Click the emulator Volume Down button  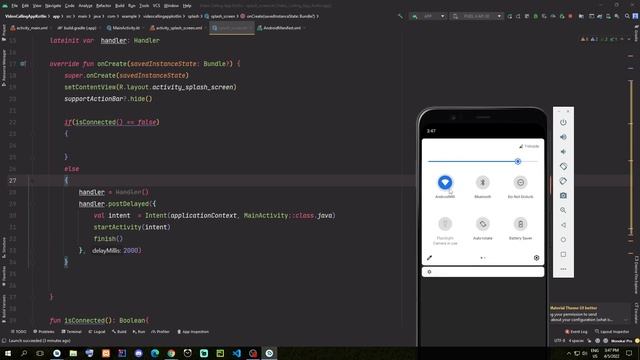tap(563, 152)
